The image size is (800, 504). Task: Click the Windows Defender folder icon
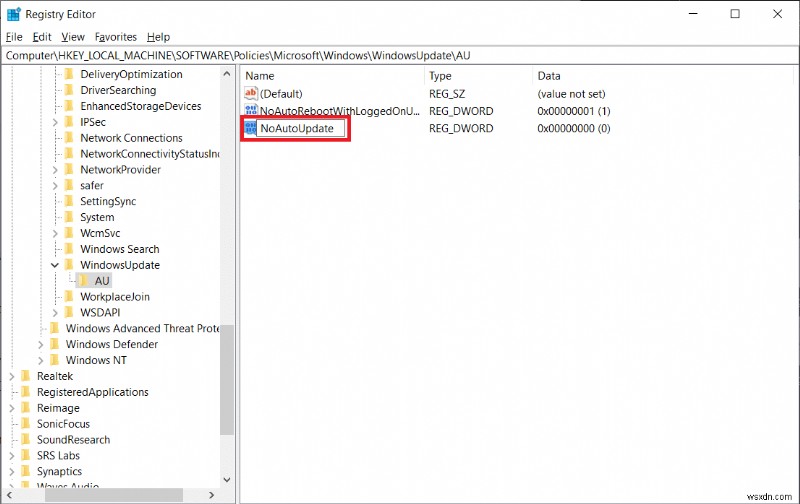tap(55, 344)
